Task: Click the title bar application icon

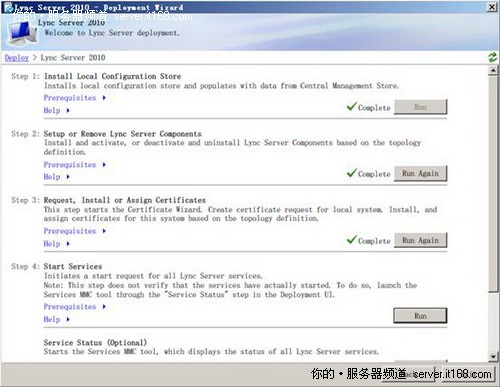Action: click(x=8, y=7)
